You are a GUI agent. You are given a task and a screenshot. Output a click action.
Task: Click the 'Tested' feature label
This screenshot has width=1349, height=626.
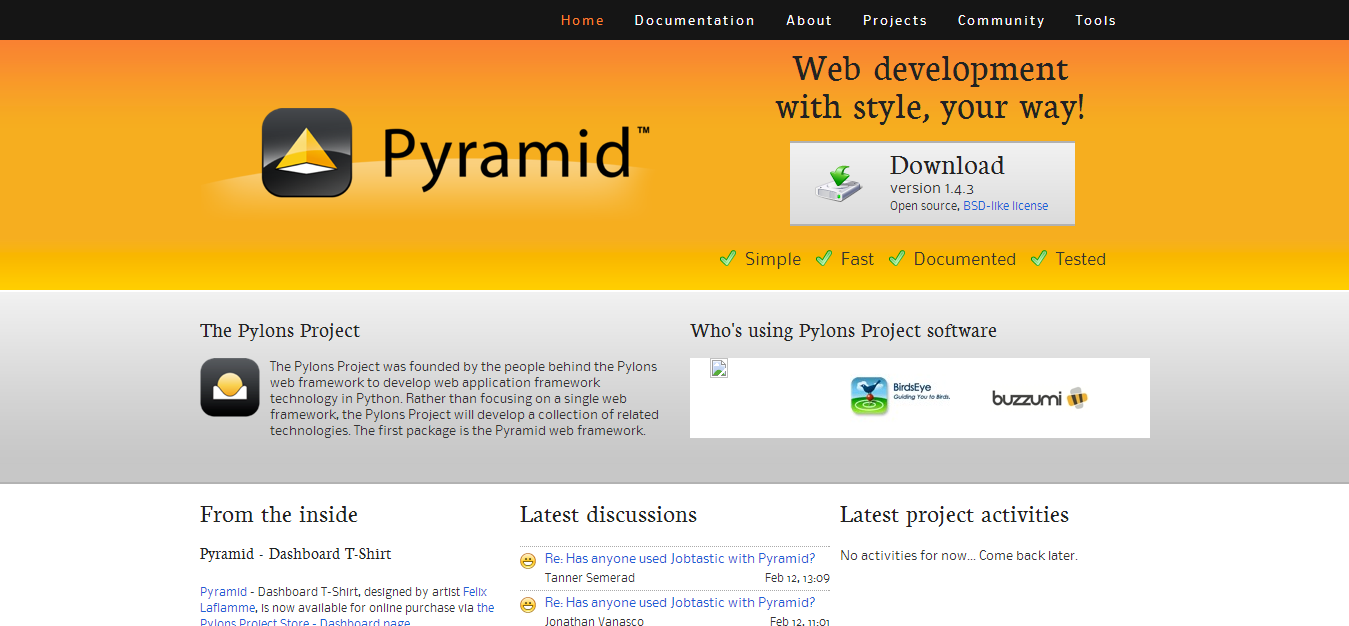coord(1081,259)
